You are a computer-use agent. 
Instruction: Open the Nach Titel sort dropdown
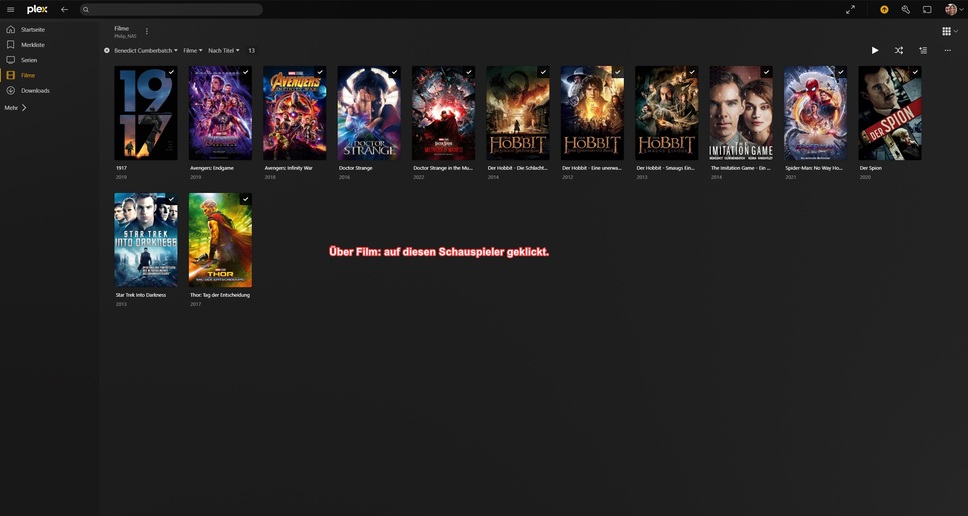tap(223, 51)
